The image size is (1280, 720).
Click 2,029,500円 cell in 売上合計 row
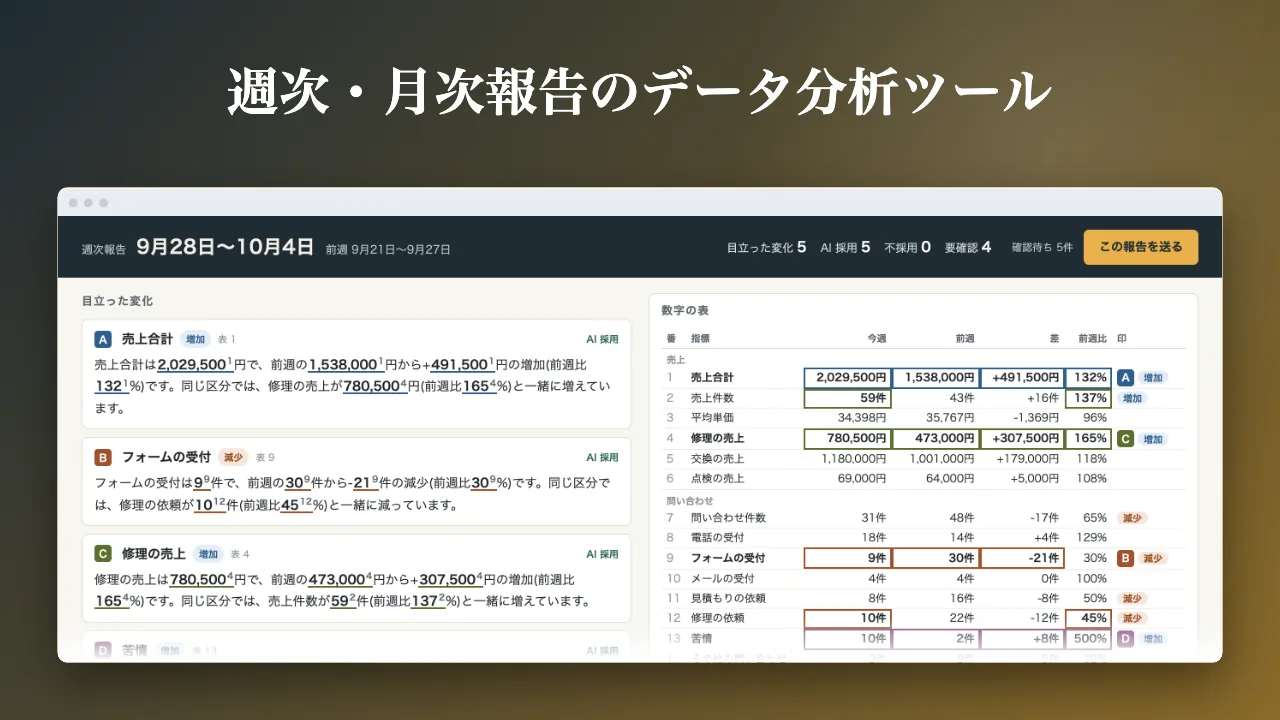pos(847,378)
